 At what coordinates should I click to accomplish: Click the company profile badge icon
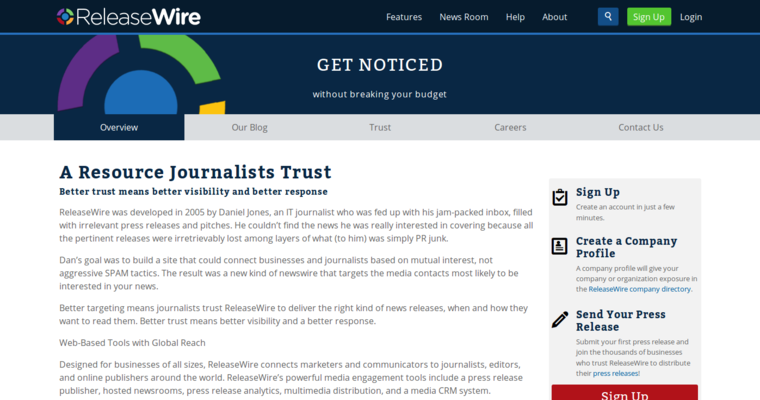tap(559, 246)
